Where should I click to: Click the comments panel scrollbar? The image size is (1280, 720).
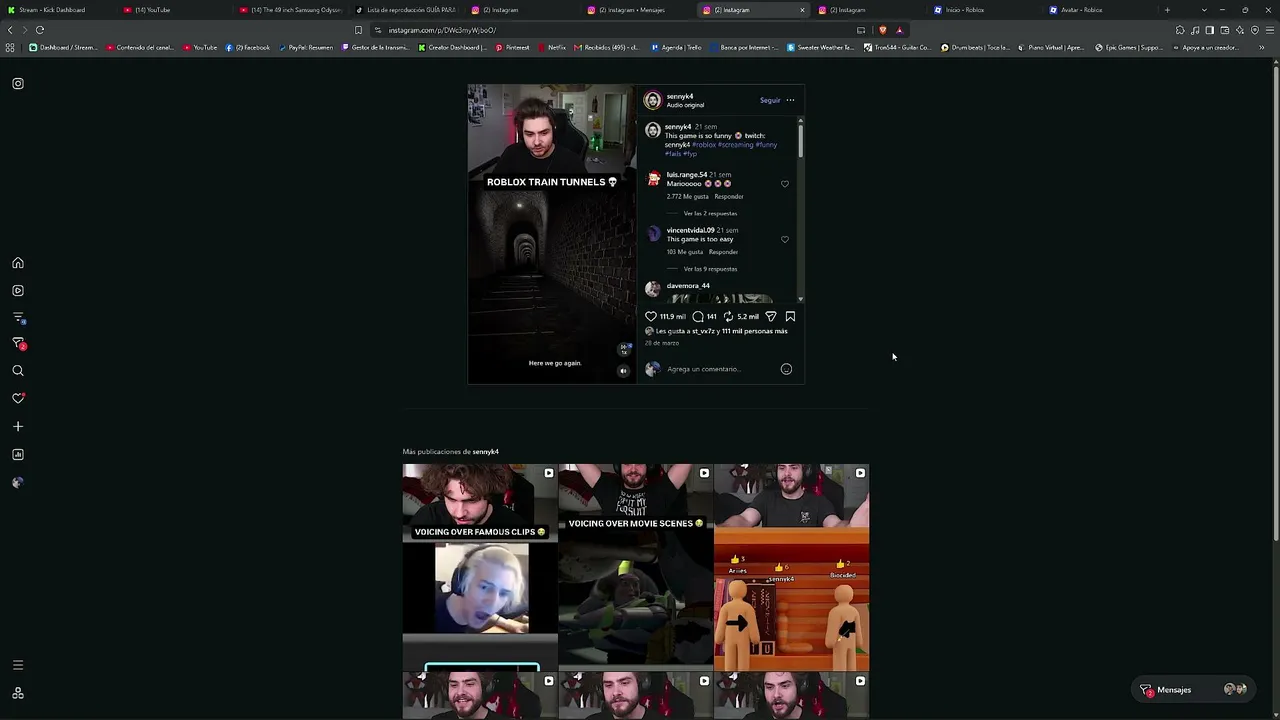tap(800, 140)
